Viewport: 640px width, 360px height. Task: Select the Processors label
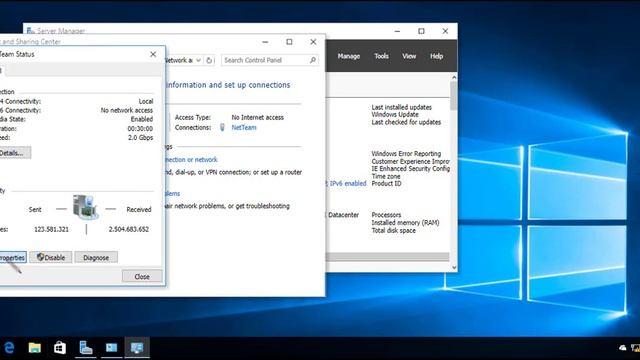coord(386,215)
